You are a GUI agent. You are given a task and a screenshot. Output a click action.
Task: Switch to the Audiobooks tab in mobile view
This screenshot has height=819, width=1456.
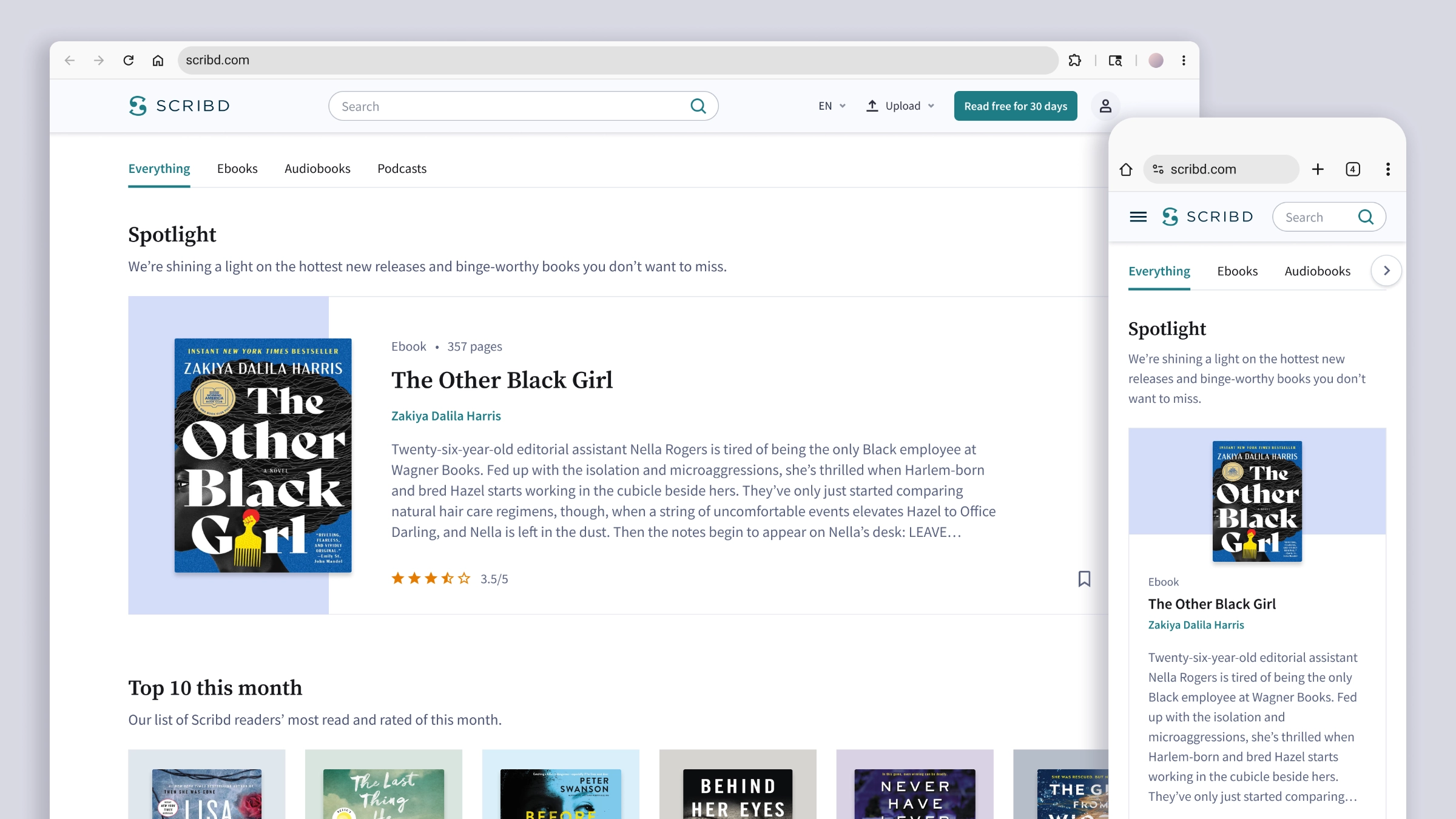1317,271
